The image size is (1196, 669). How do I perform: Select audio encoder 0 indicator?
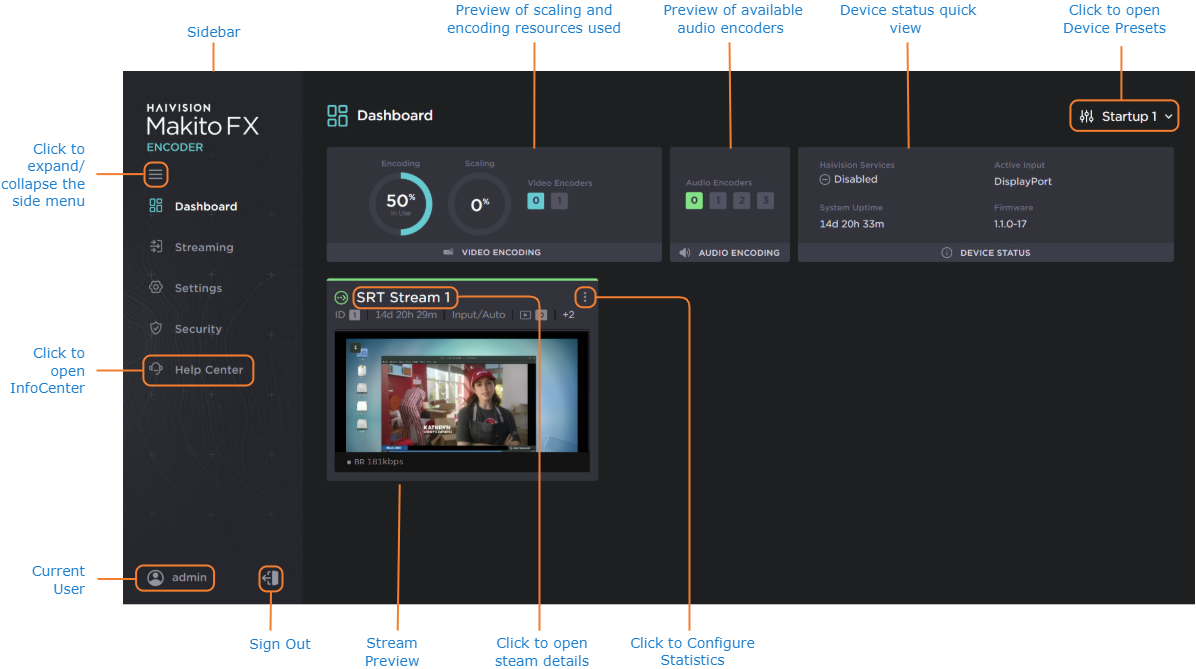pyautogui.click(x=694, y=201)
